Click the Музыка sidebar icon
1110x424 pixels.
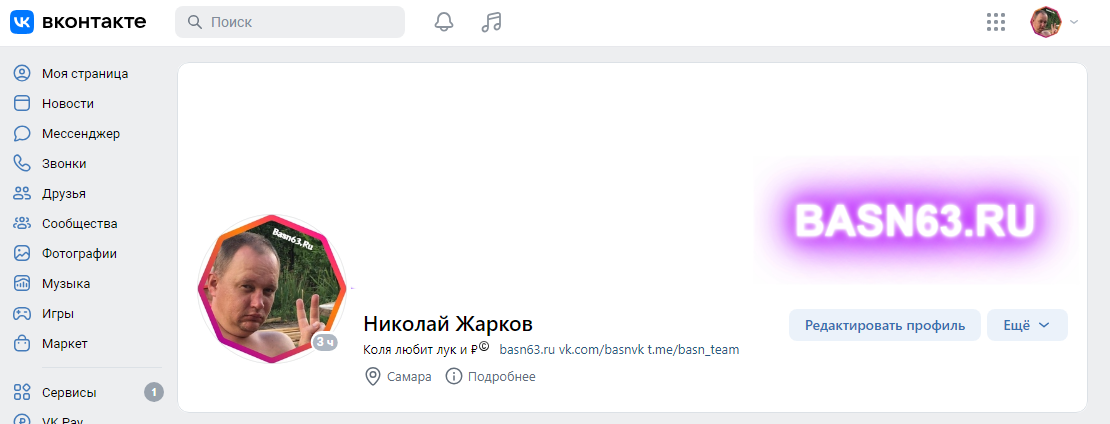coord(23,283)
